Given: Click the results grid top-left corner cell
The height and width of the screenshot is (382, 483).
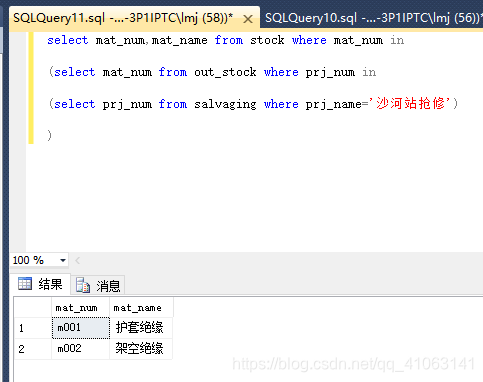Looking at the screenshot, I should pos(33,308).
